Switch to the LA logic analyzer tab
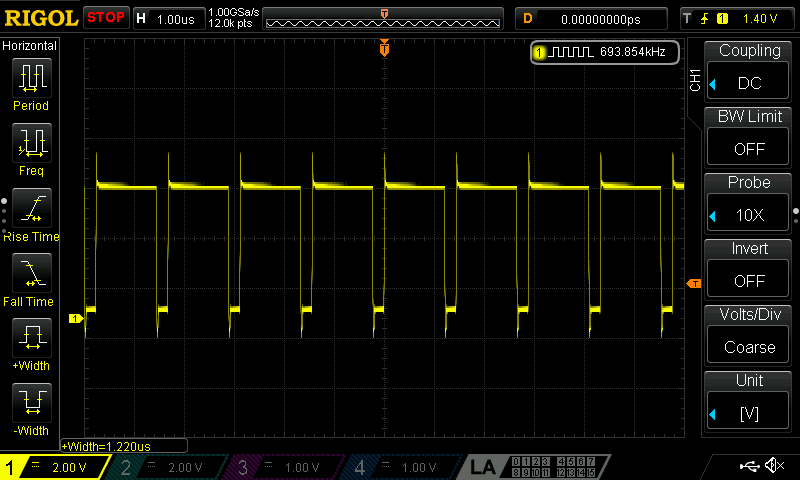 [x=484, y=467]
